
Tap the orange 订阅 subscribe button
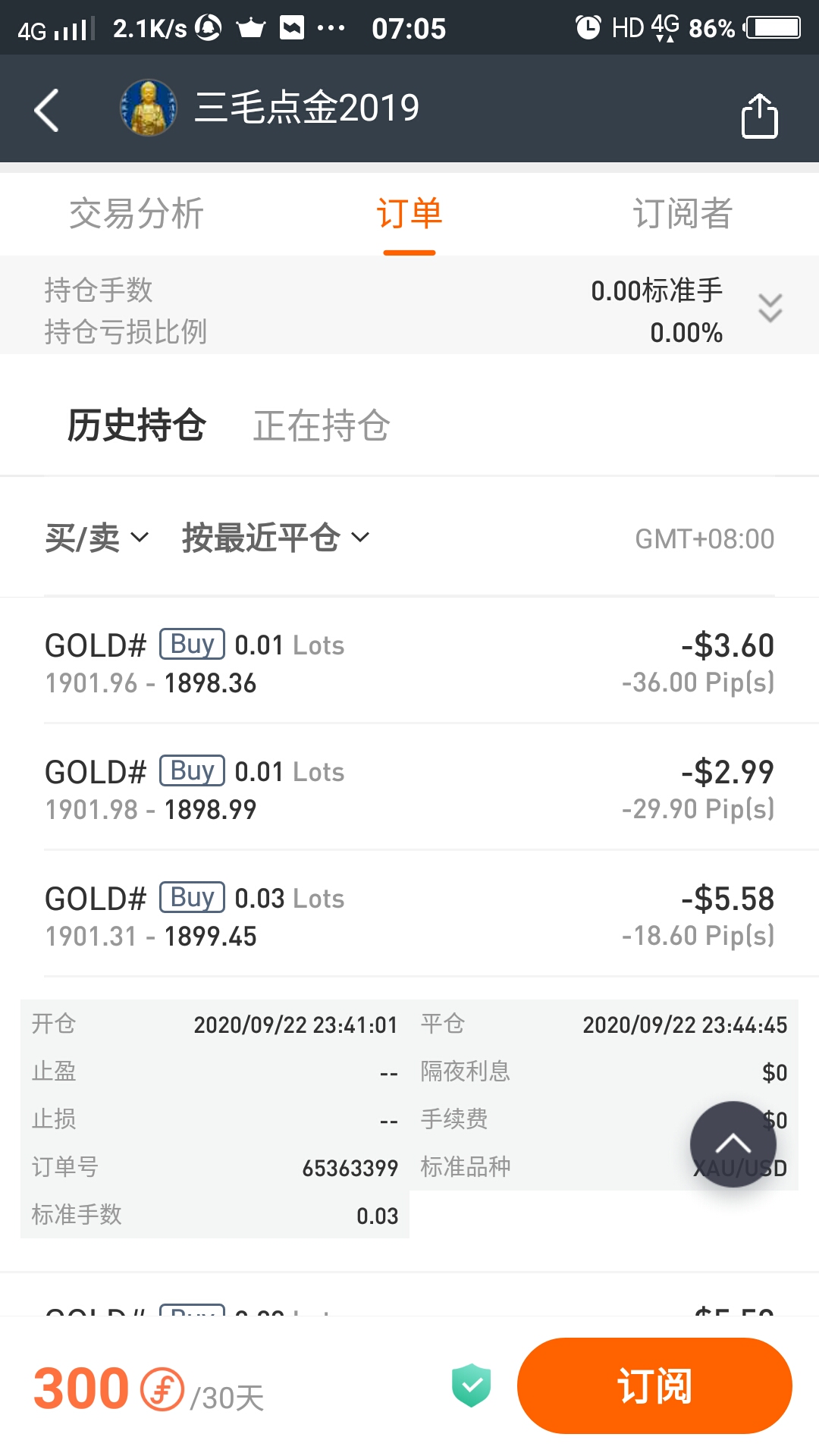[654, 1385]
